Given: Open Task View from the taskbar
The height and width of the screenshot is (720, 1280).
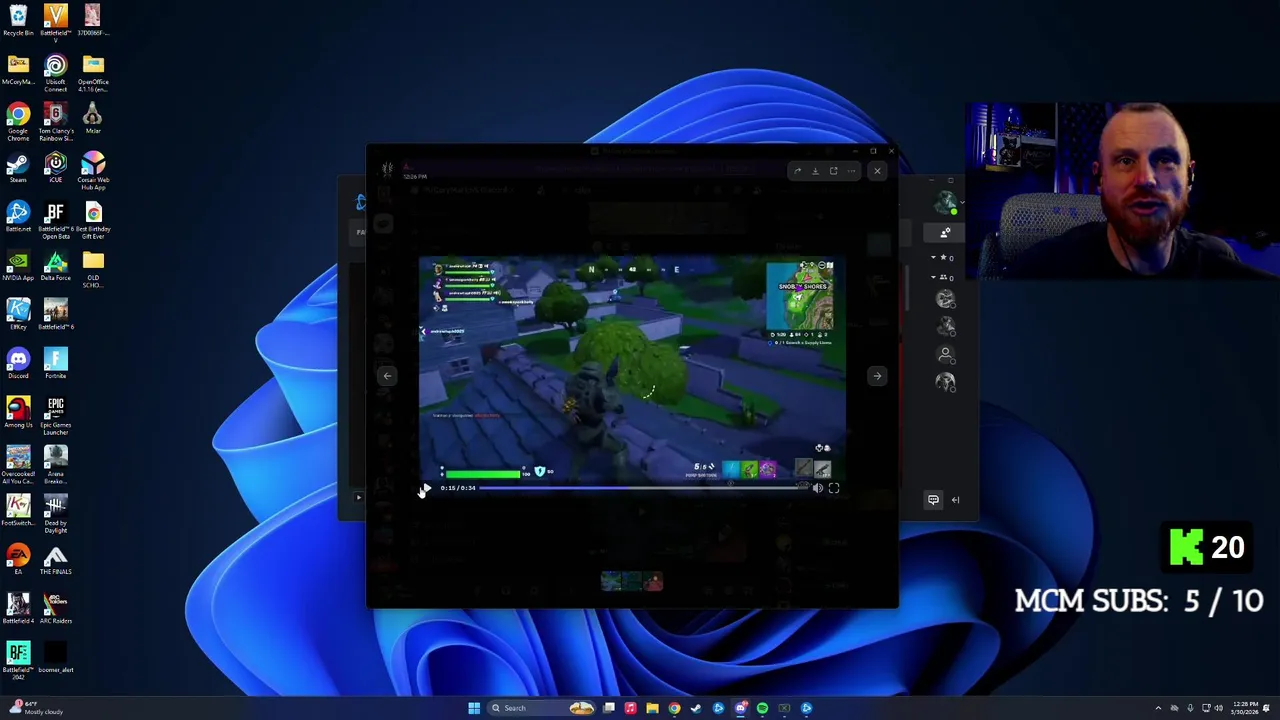Looking at the screenshot, I should tap(608, 708).
